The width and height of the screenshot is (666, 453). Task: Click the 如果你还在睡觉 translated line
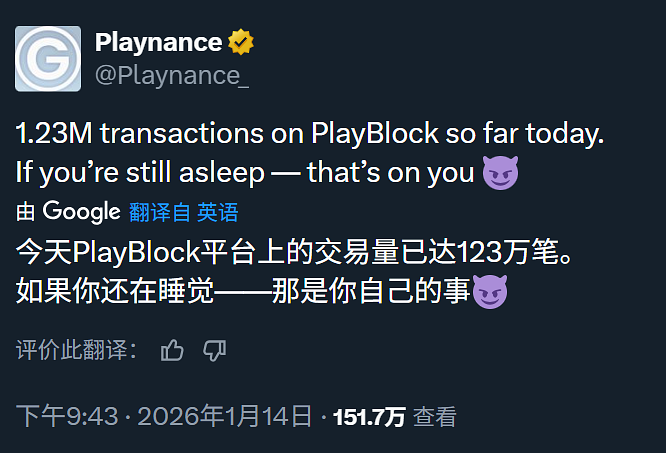tap(240, 292)
